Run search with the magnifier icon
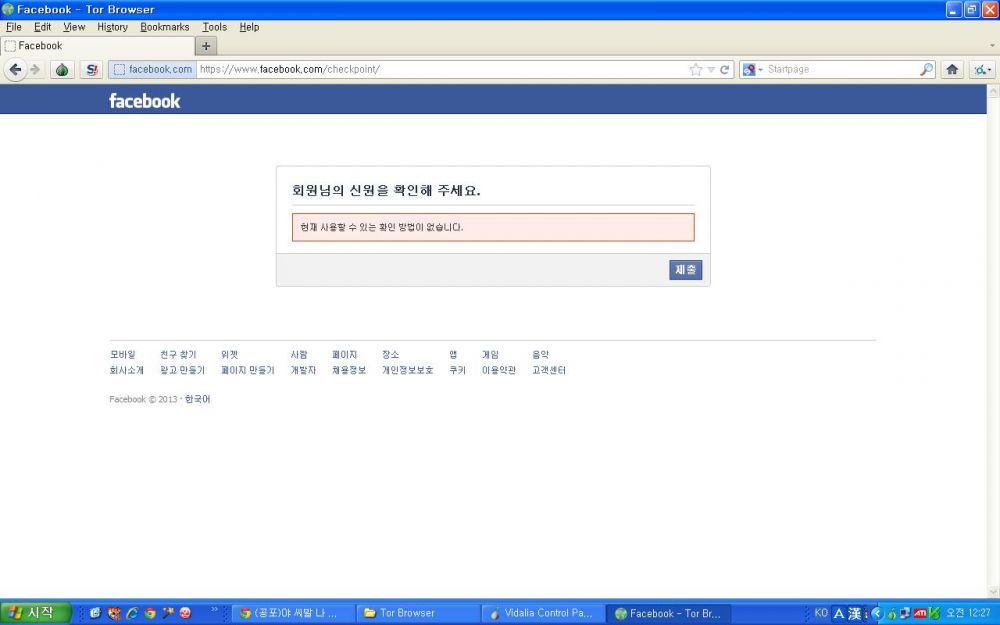The width and height of the screenshot is (1000, 625). [927, 70]
